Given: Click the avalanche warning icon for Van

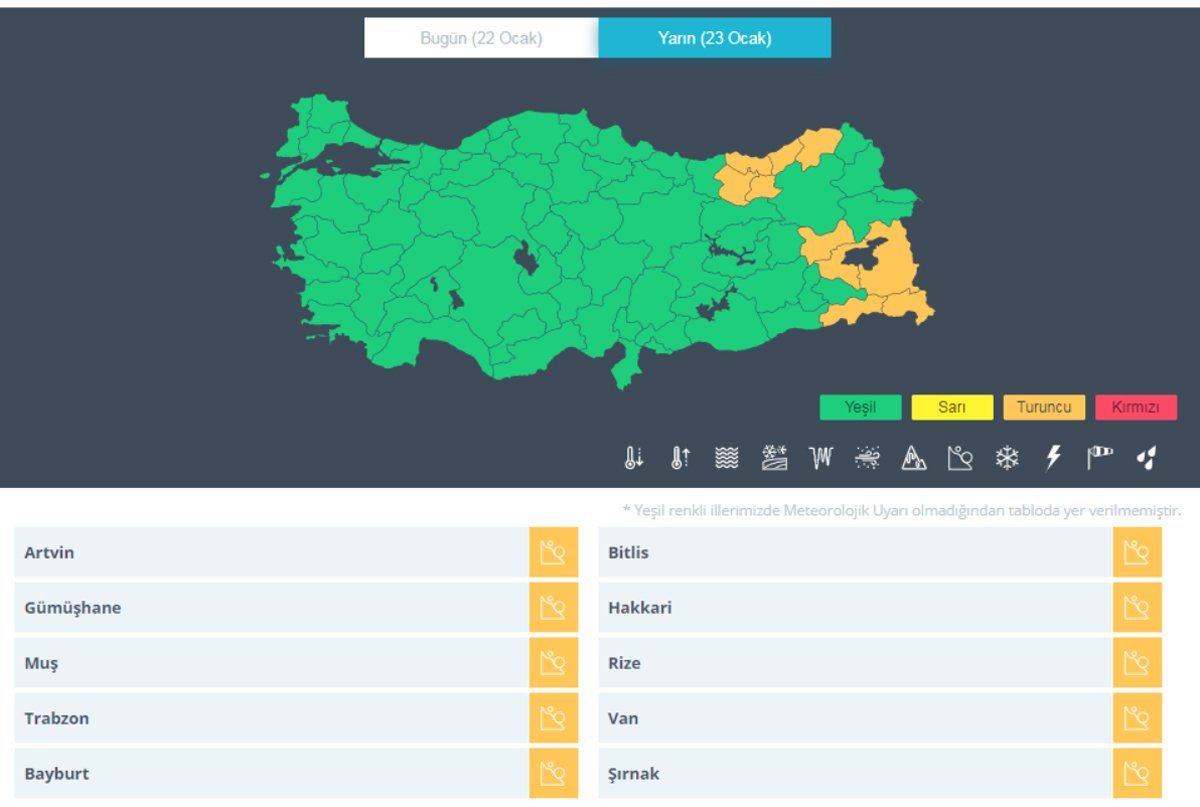Looking at the screenshot, I should [1137, 718].
